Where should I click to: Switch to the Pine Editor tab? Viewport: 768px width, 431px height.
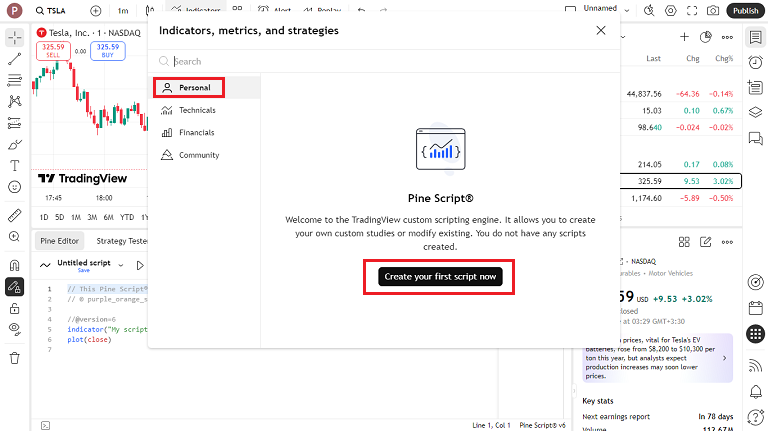[x=59, y=240]
